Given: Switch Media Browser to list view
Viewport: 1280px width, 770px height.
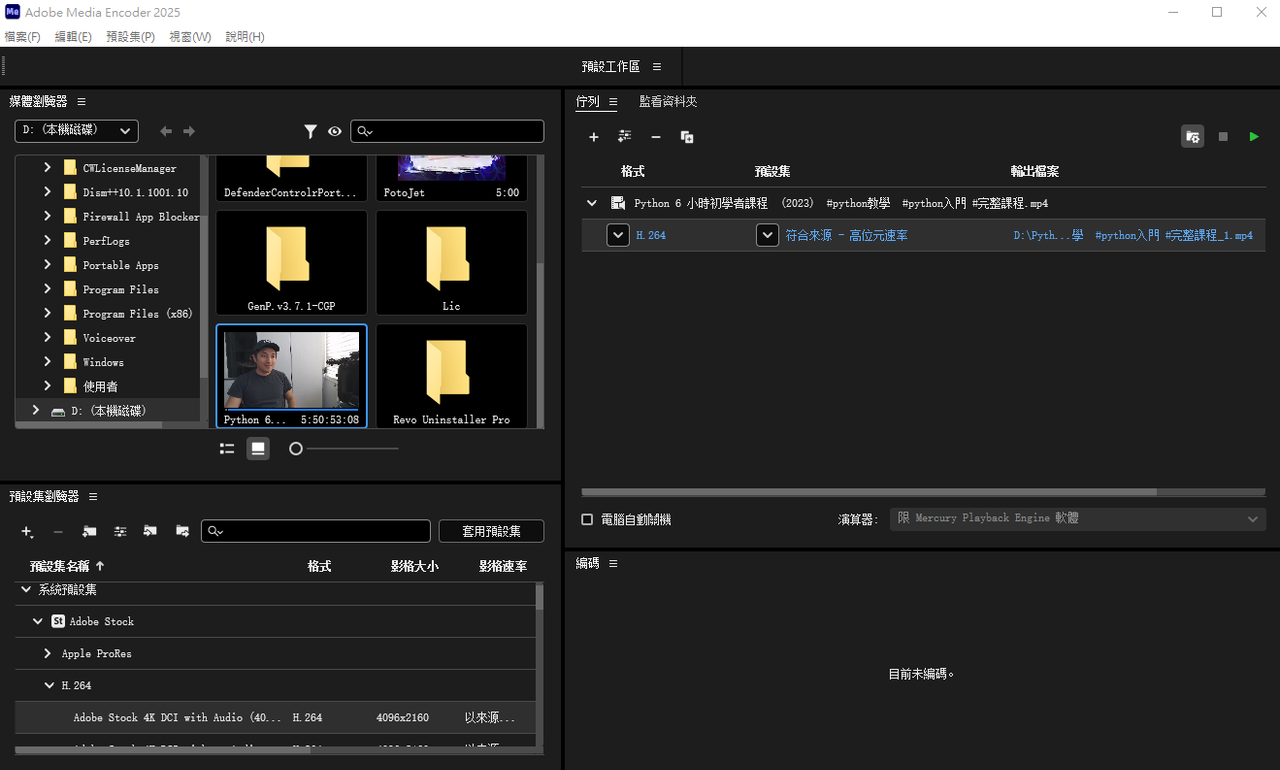Looking at the screenshot, I should (x=227, y=449).
